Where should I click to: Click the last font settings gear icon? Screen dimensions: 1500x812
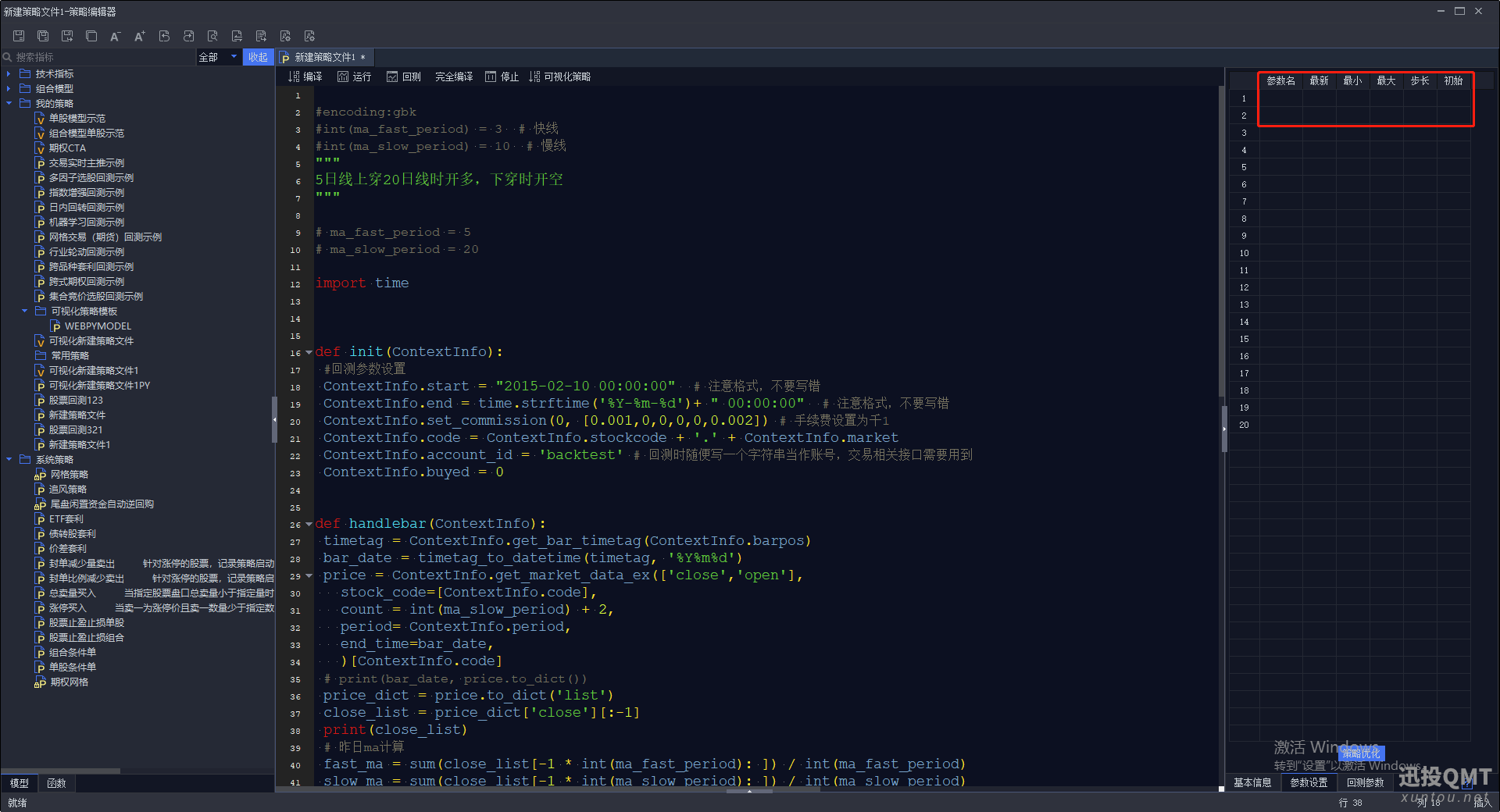point(309,36)
